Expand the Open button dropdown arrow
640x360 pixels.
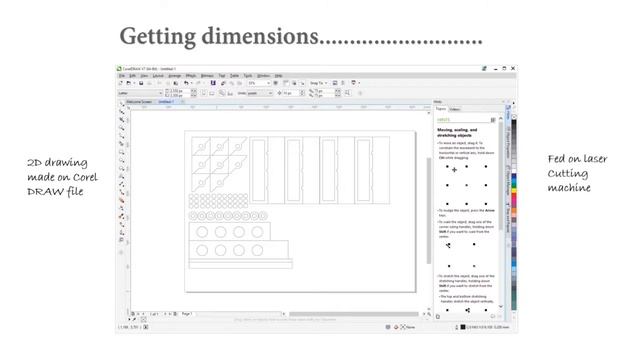point(133,83)
